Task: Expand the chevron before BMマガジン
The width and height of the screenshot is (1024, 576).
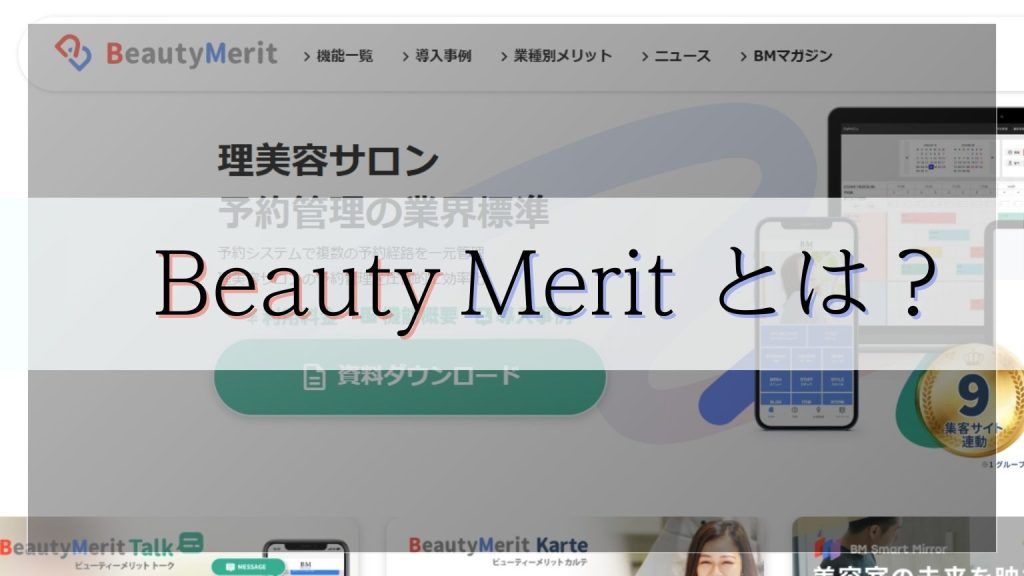Action: 743,57
